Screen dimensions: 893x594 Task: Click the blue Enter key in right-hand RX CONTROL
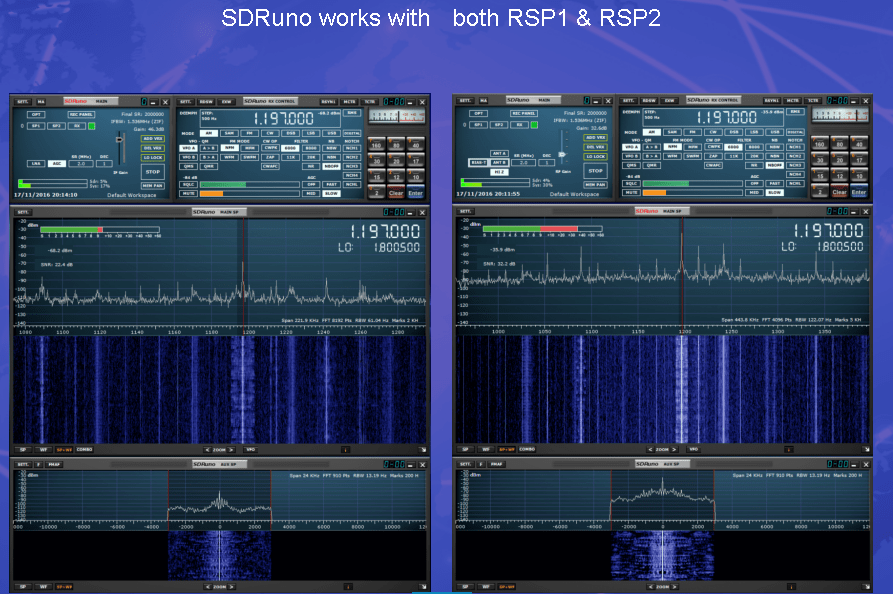(859, 191)
